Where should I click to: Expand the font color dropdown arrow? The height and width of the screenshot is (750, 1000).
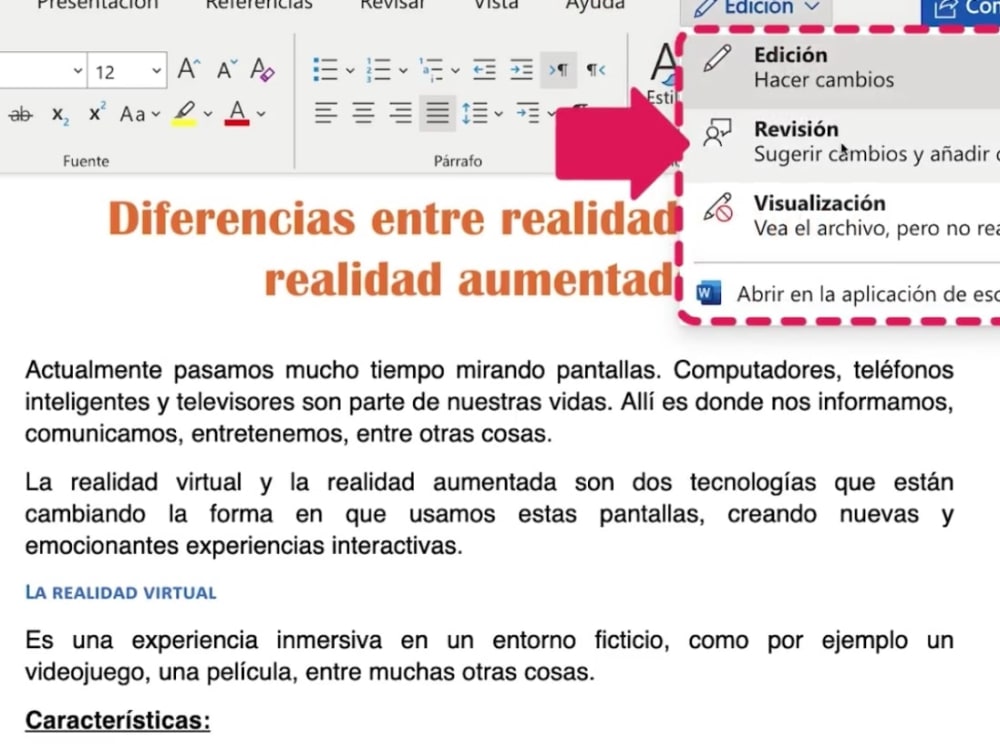coord(261,114)
